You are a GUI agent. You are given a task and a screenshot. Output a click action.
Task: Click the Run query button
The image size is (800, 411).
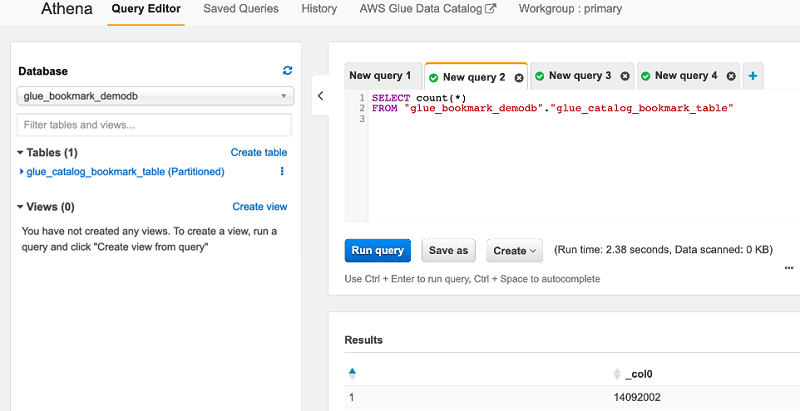pyautogui.click(x=378, y=250)
